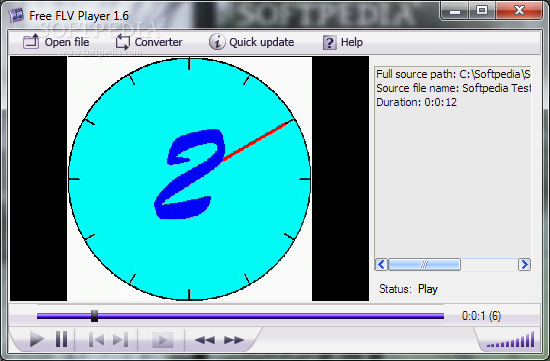Select the Source file name line
This screenshot has height=361, width=550.
pos(453,88)
